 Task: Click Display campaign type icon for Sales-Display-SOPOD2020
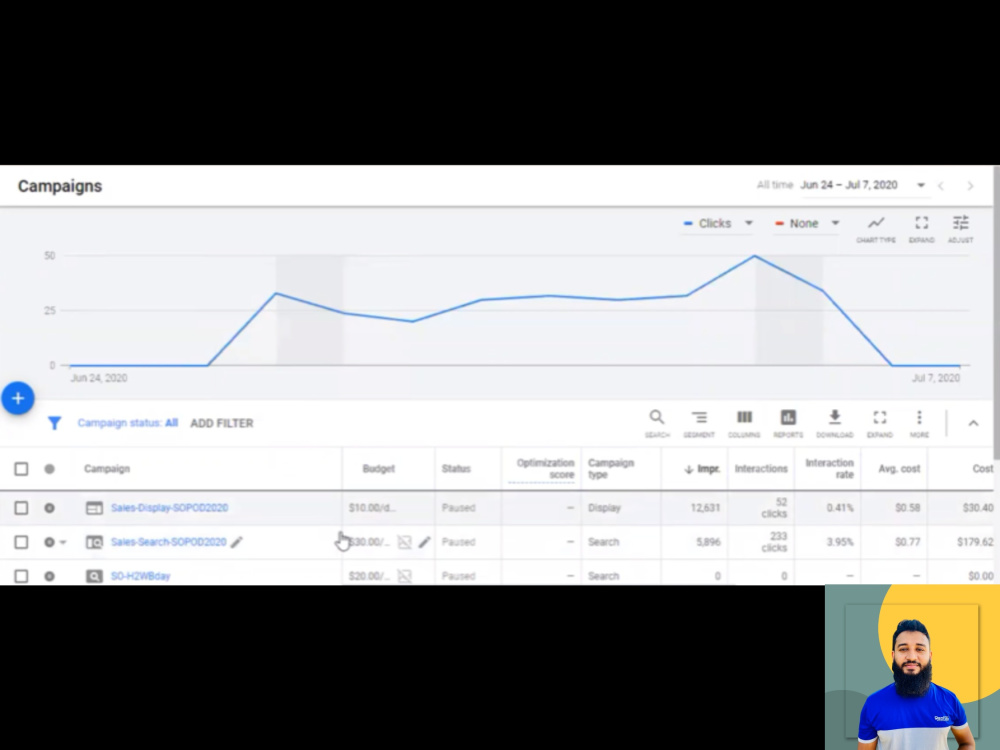click(94, 508)
